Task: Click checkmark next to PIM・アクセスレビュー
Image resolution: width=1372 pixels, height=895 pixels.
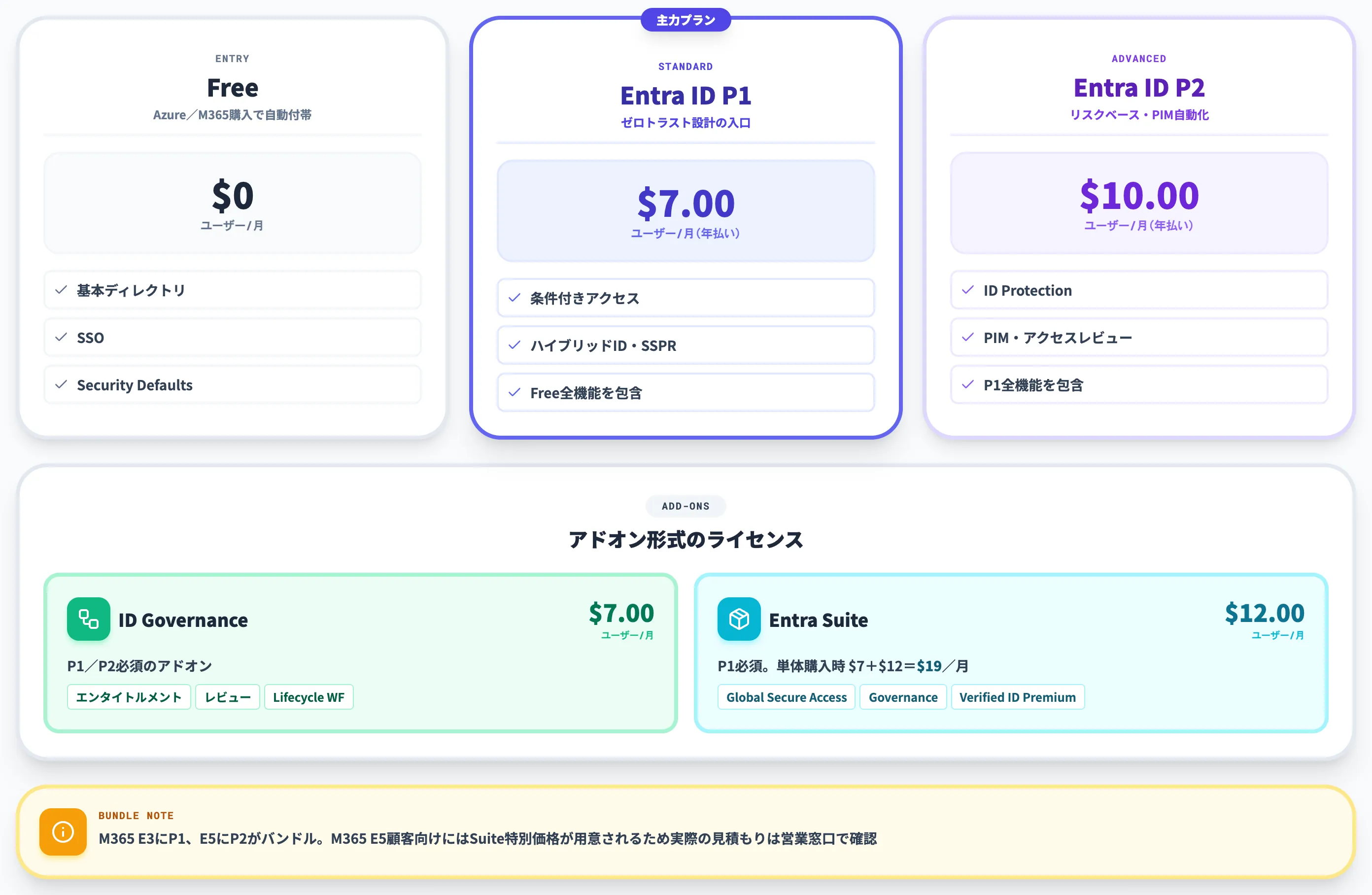Action: pos(968,337)
